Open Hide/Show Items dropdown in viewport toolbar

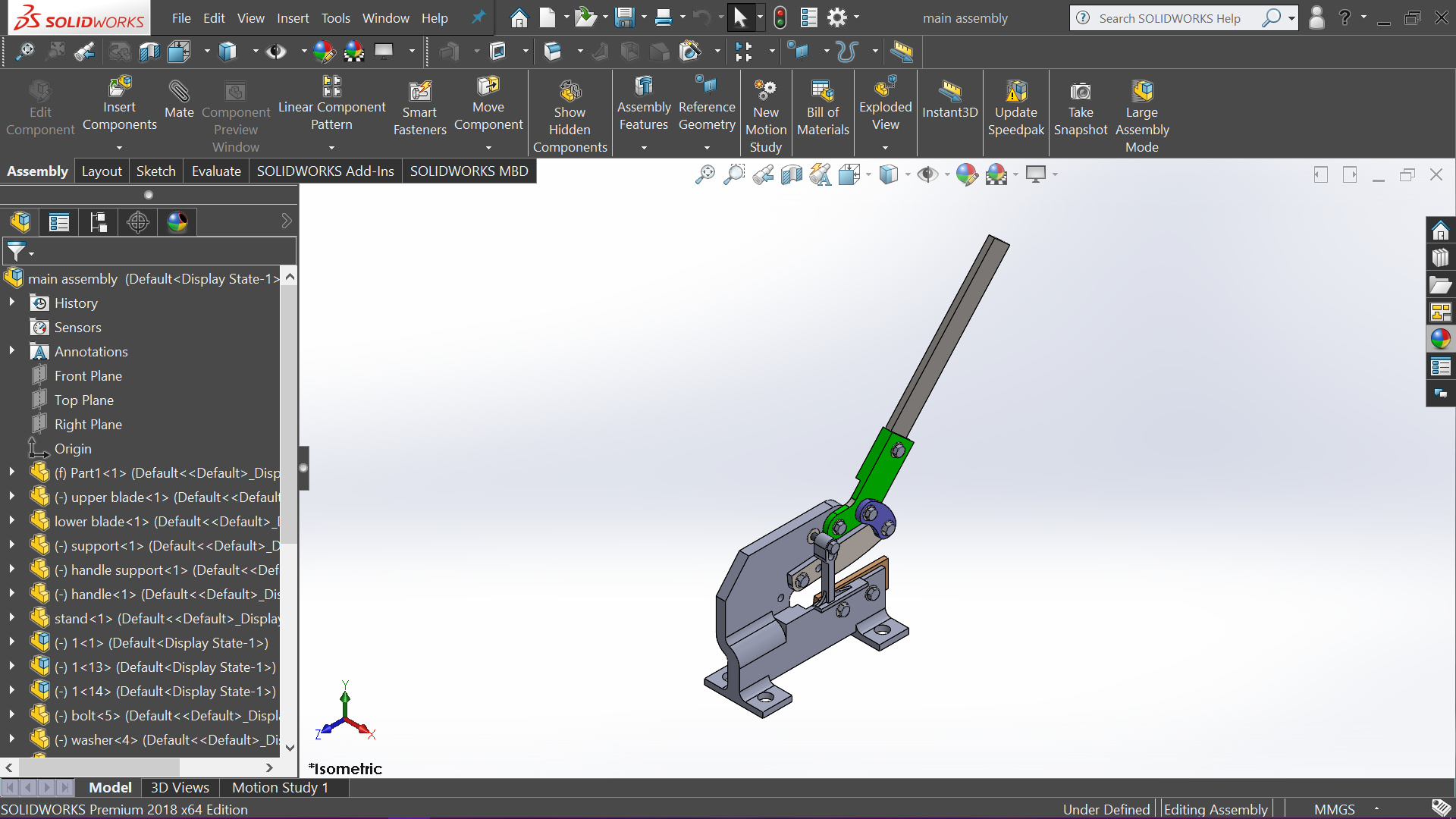(947, 175)
